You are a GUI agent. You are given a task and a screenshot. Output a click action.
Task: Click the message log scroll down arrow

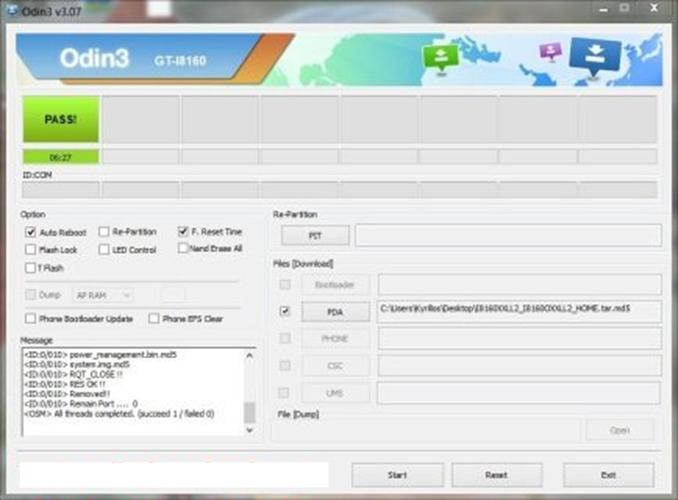(x=249, y=430)
